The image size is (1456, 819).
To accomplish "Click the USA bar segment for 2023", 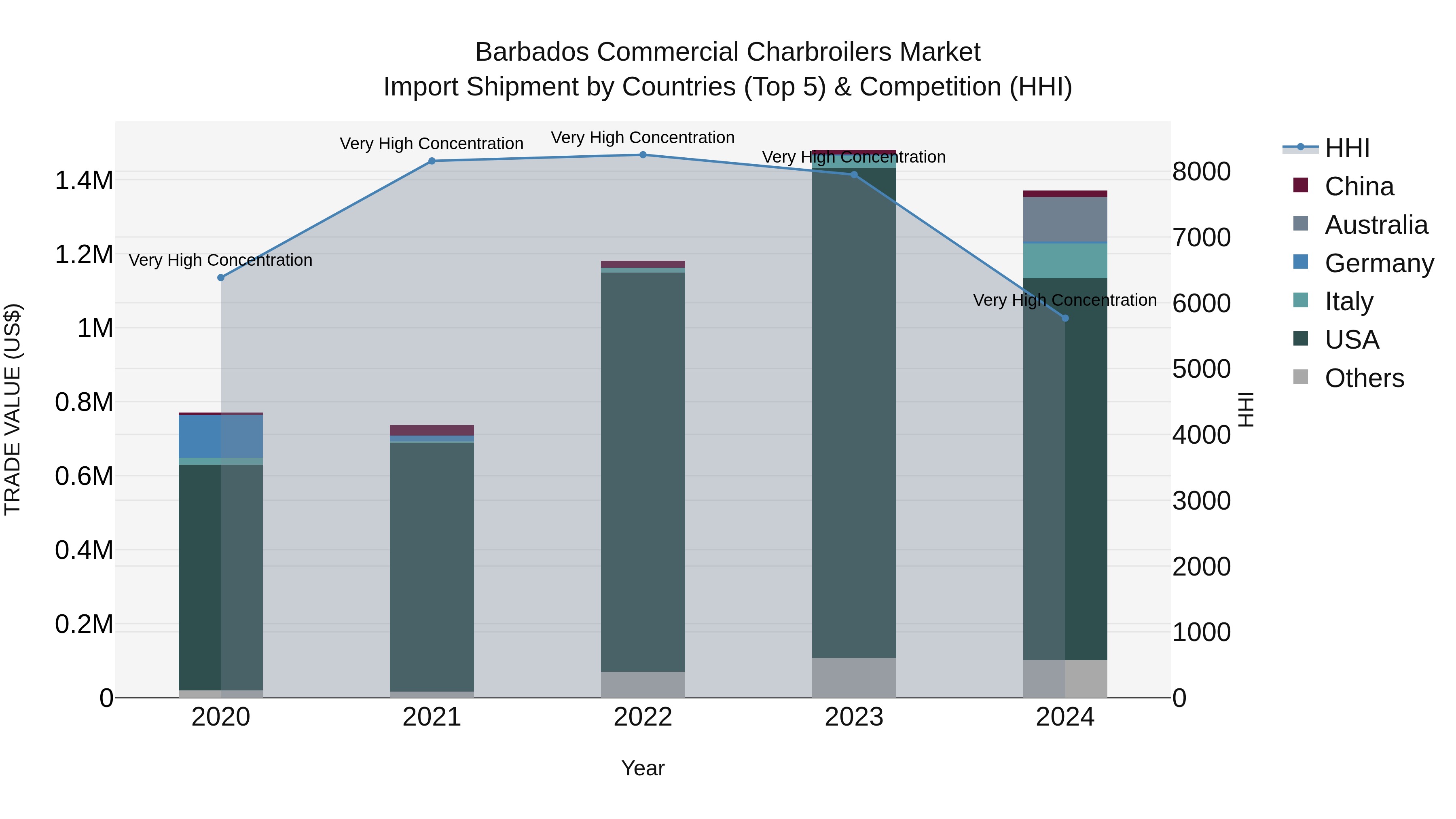I will 854,413.
